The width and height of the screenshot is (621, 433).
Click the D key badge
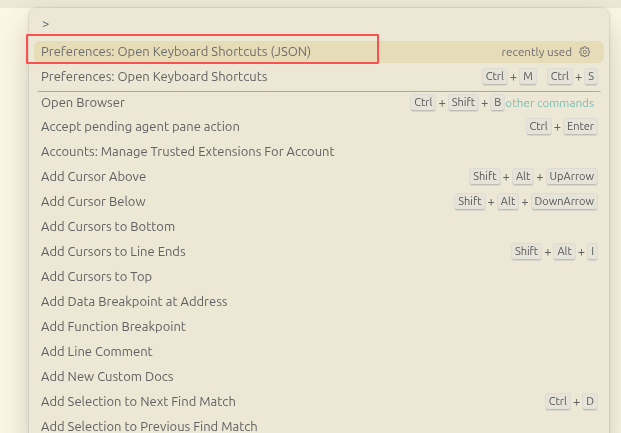pos(590,401)
